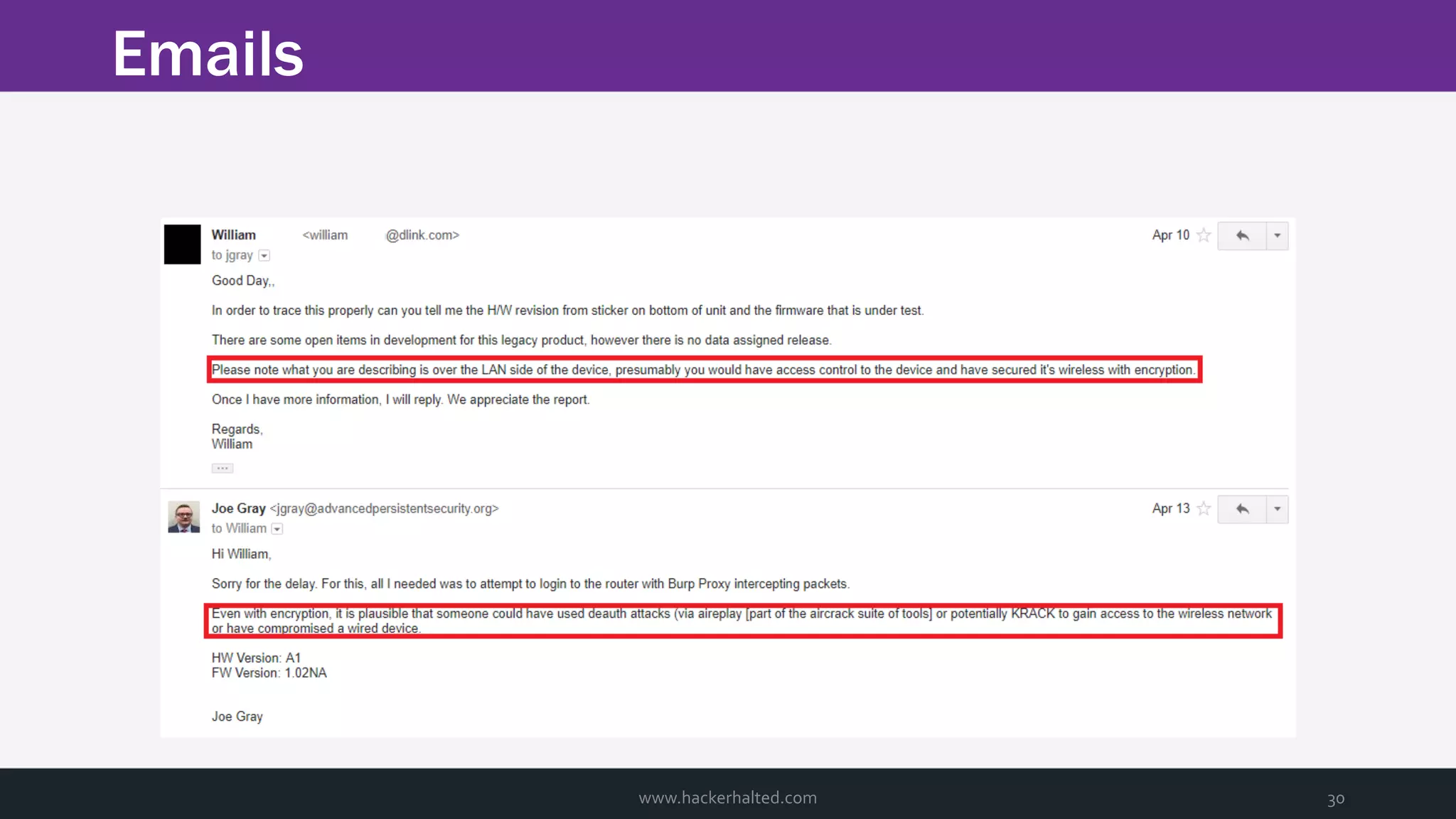Screen dimensions: 1456x819
Task: Click the 'Hi William,' greeting
Action: coord(242,554)
